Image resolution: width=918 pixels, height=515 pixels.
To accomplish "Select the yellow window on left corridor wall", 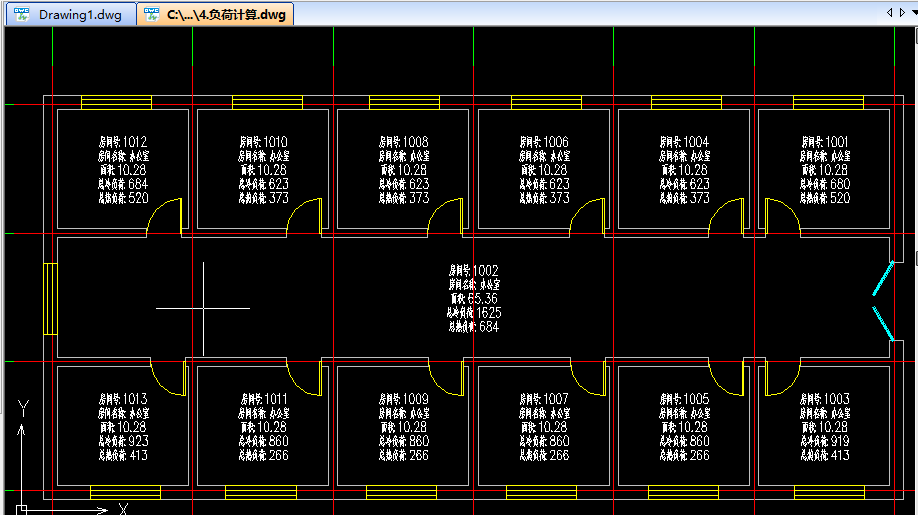I will pos(50,299).
